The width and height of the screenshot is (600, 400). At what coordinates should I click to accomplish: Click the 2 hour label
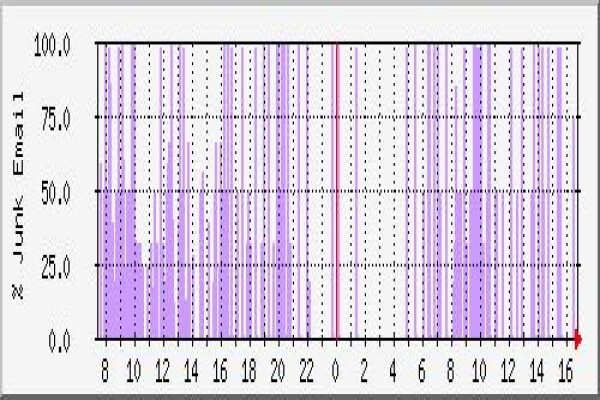[364, 371]
